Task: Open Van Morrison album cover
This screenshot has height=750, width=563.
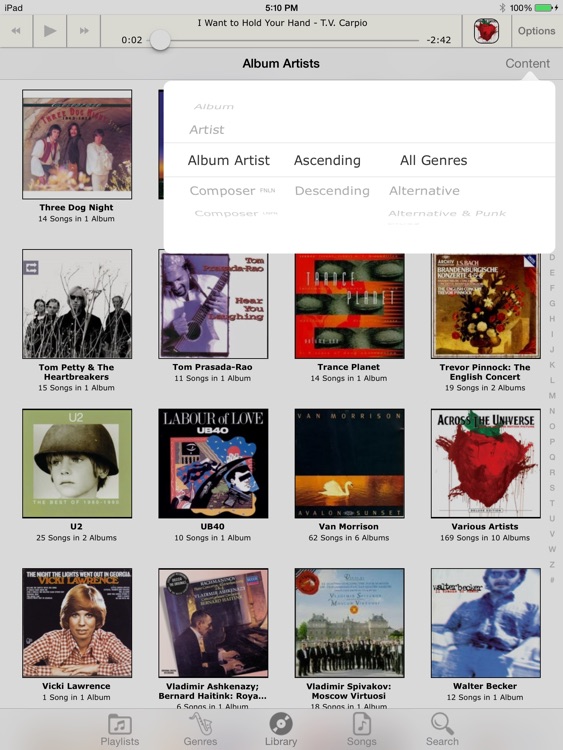Action: 350,463
